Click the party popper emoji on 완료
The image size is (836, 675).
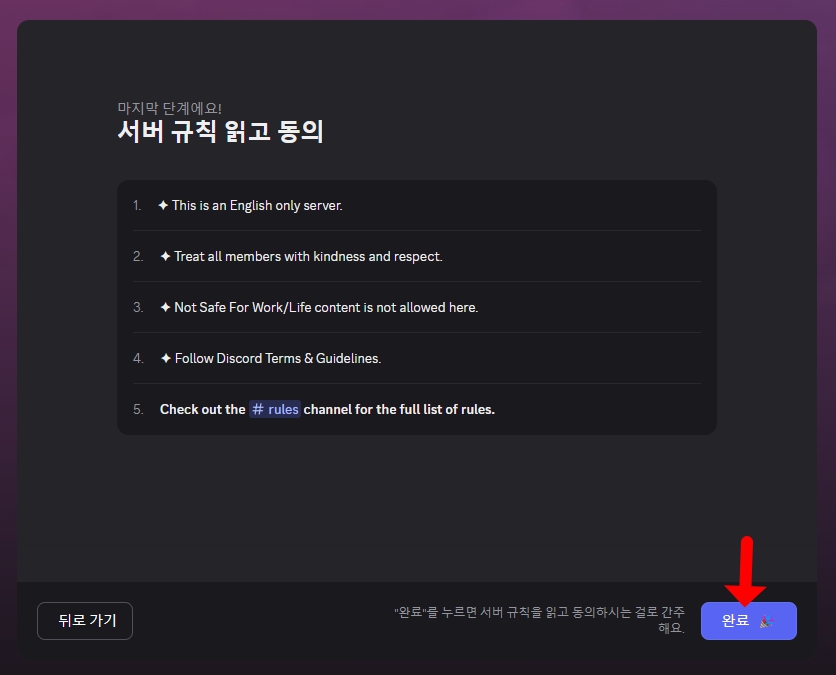tap(766, 621)
